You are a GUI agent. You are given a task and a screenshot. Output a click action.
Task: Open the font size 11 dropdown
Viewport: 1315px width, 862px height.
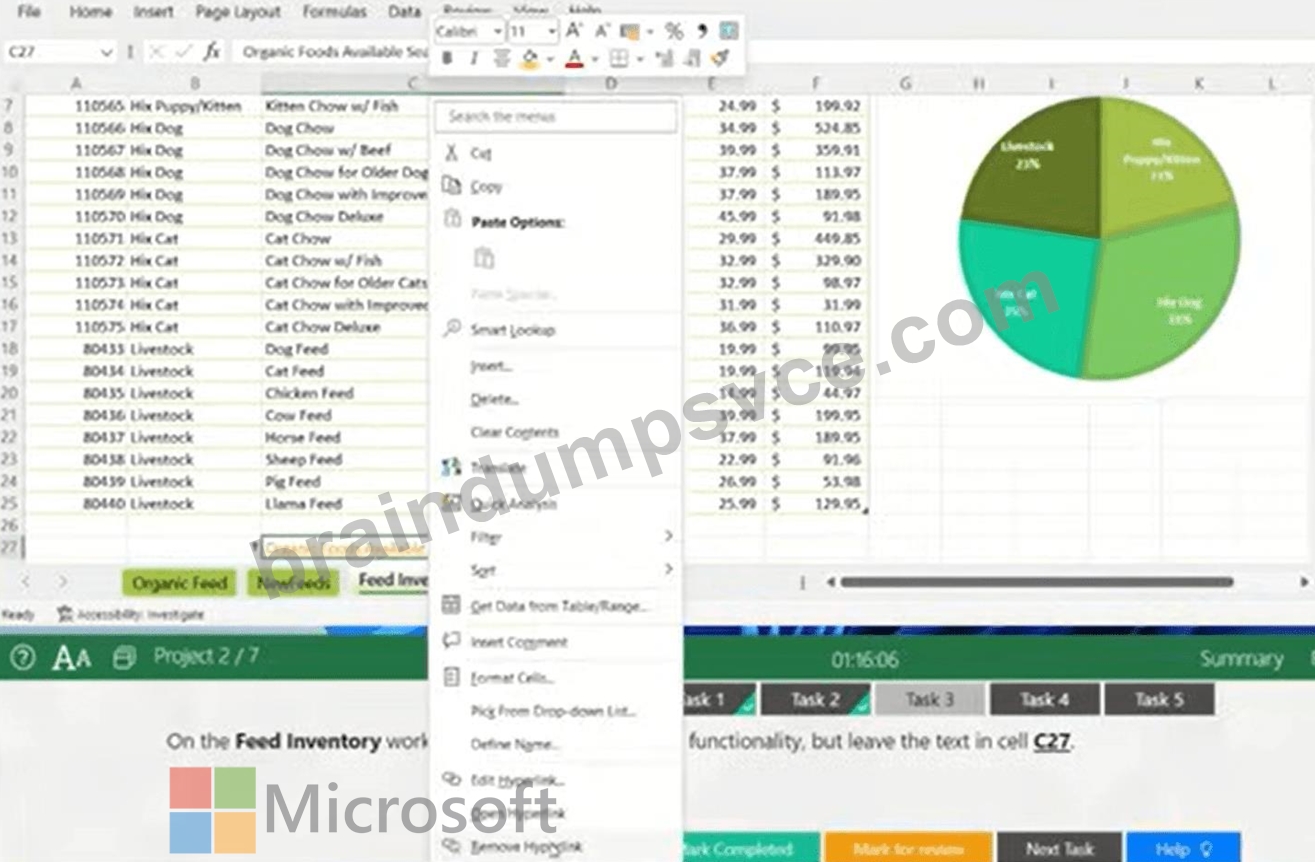(x=531, y=32)
